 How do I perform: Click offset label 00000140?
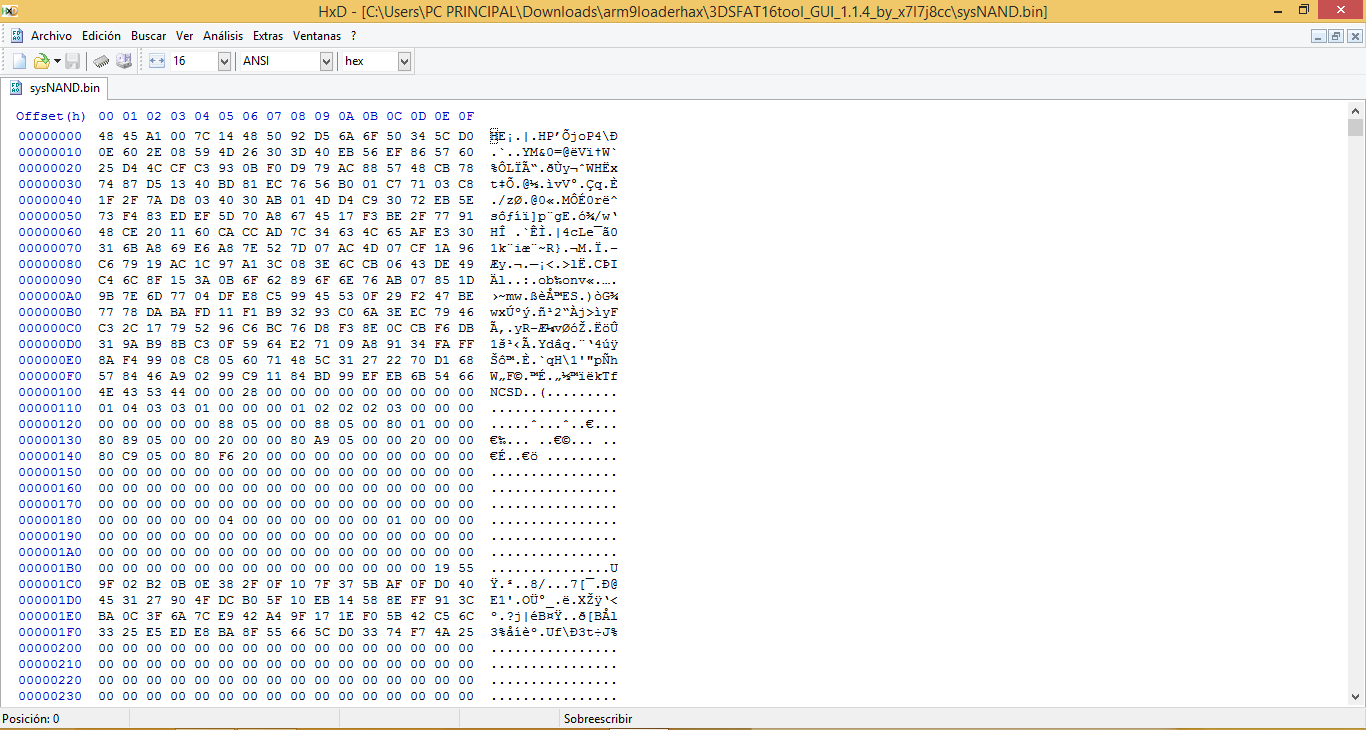[x=50, y=456]
